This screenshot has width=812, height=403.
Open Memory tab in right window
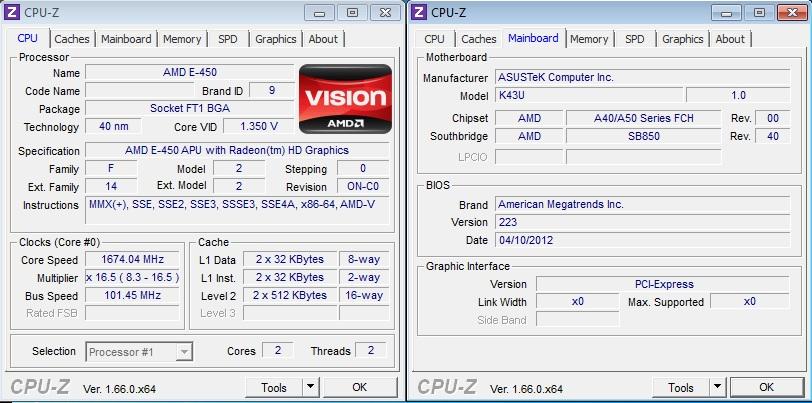tap(589, 39)
